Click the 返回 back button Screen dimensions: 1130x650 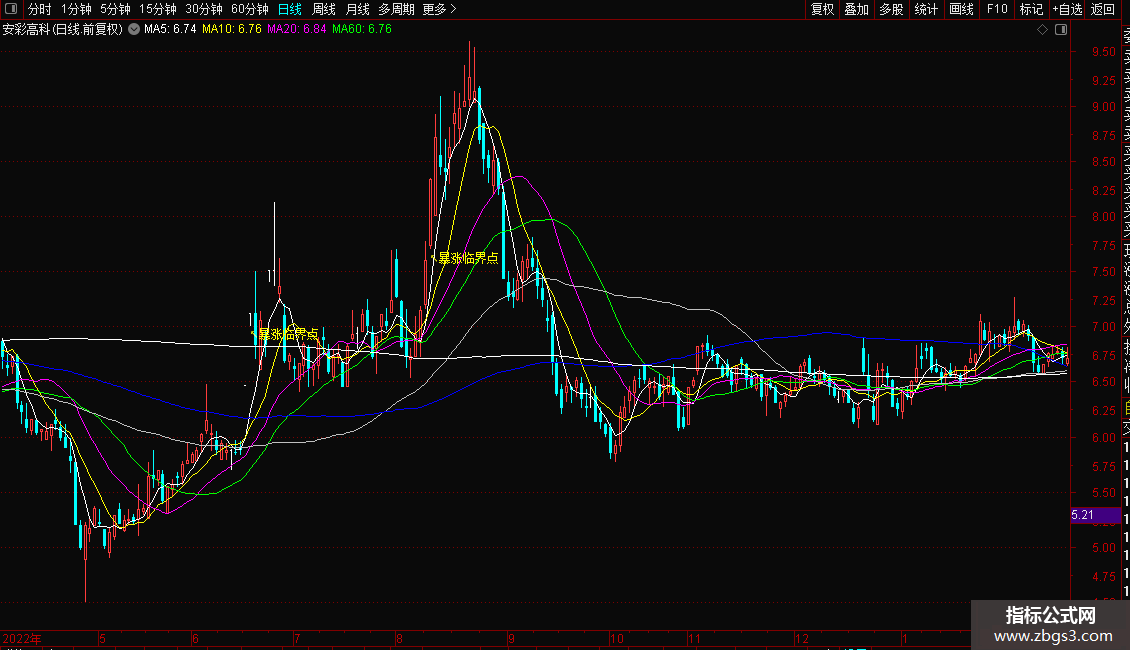point(1103,9)
